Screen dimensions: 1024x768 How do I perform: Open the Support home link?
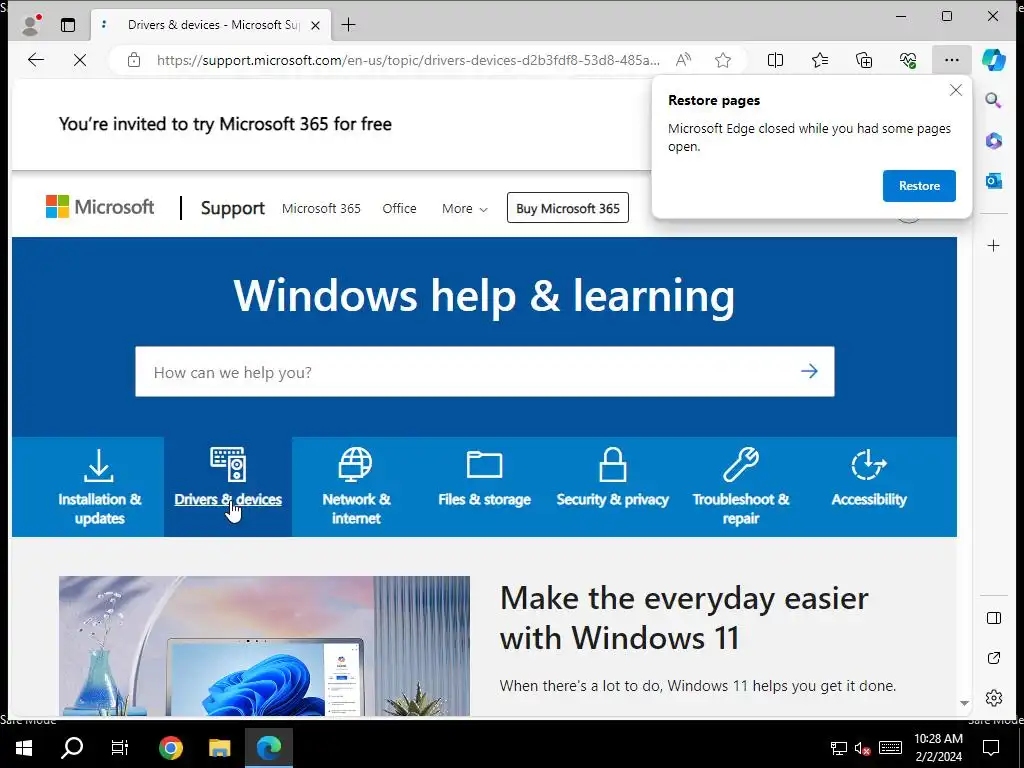(232, 208)
